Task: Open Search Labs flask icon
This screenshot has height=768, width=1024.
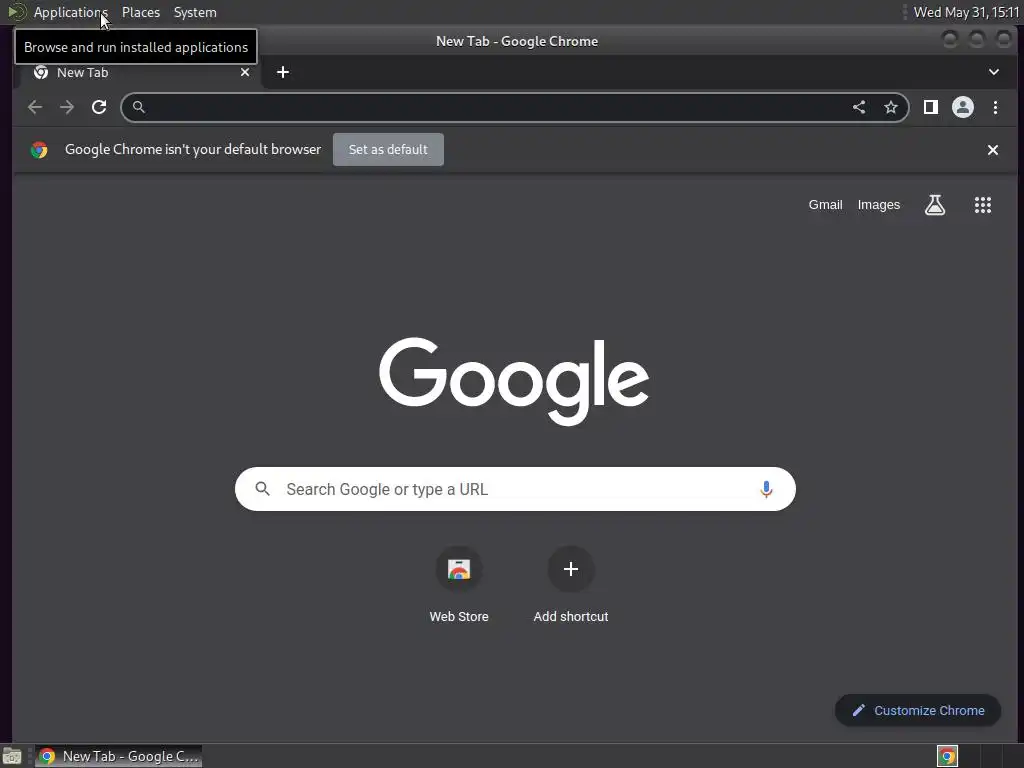Action: pos(935,205)
